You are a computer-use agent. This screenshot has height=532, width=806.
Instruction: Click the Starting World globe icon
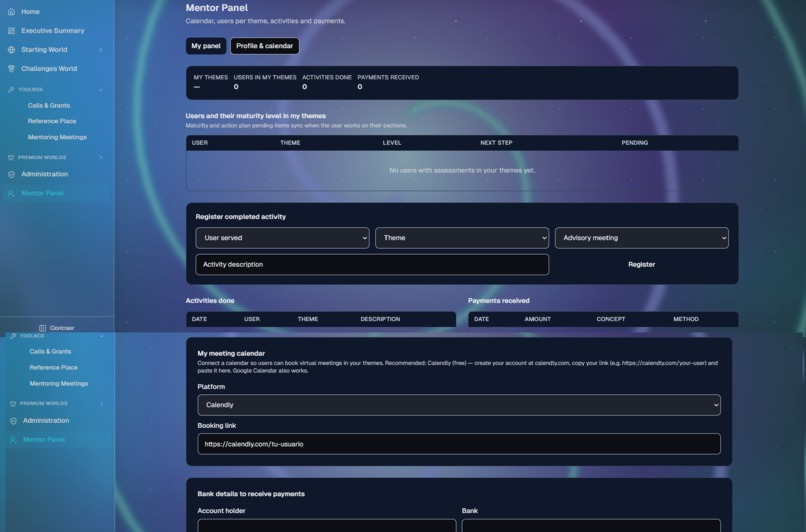[x=11, y=50]
